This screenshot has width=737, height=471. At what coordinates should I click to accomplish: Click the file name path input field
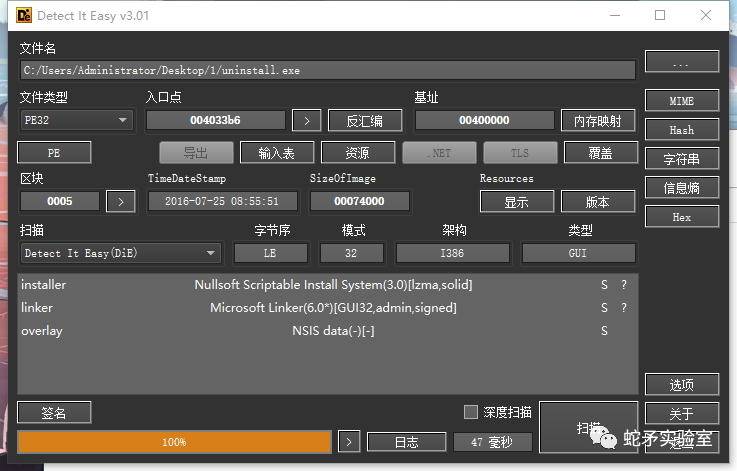coord(328,71)
